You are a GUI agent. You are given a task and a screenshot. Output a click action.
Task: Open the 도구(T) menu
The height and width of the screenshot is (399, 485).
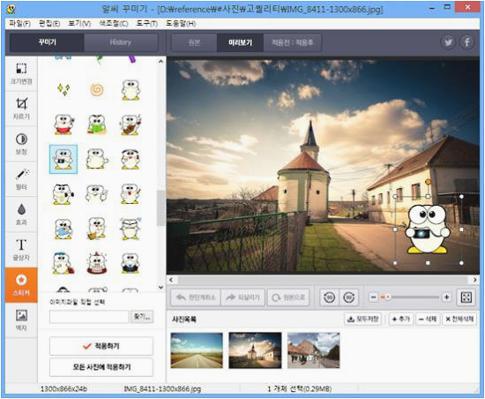pos(147,23)
